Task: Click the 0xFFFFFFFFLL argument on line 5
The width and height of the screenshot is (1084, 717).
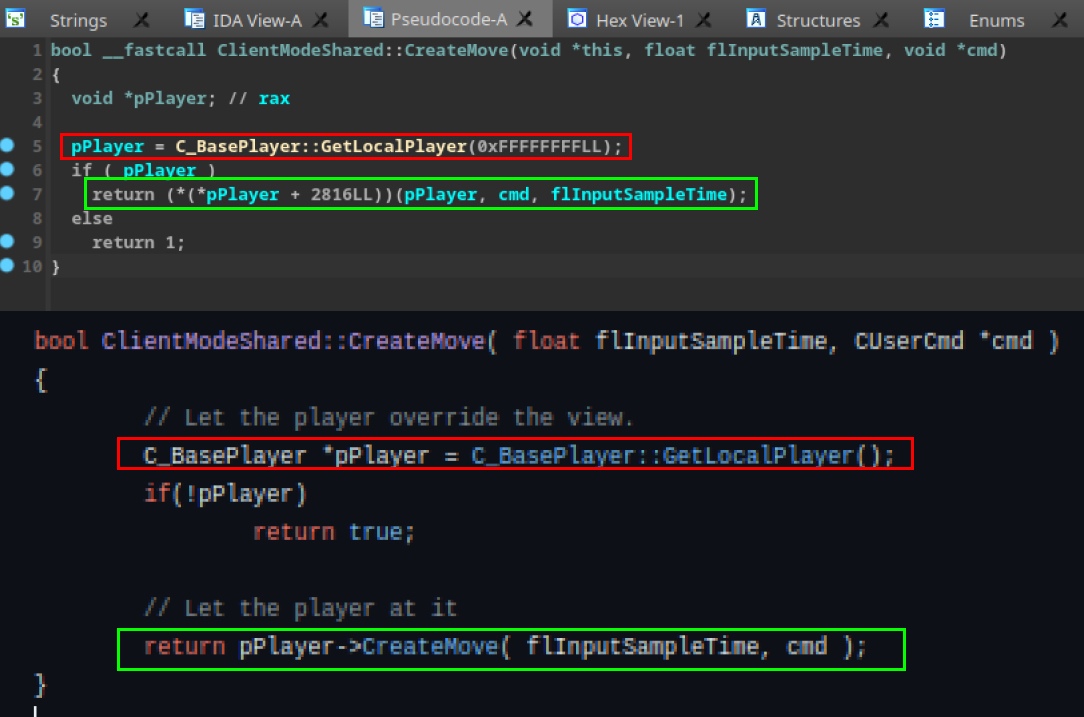Action: (541, 147)
